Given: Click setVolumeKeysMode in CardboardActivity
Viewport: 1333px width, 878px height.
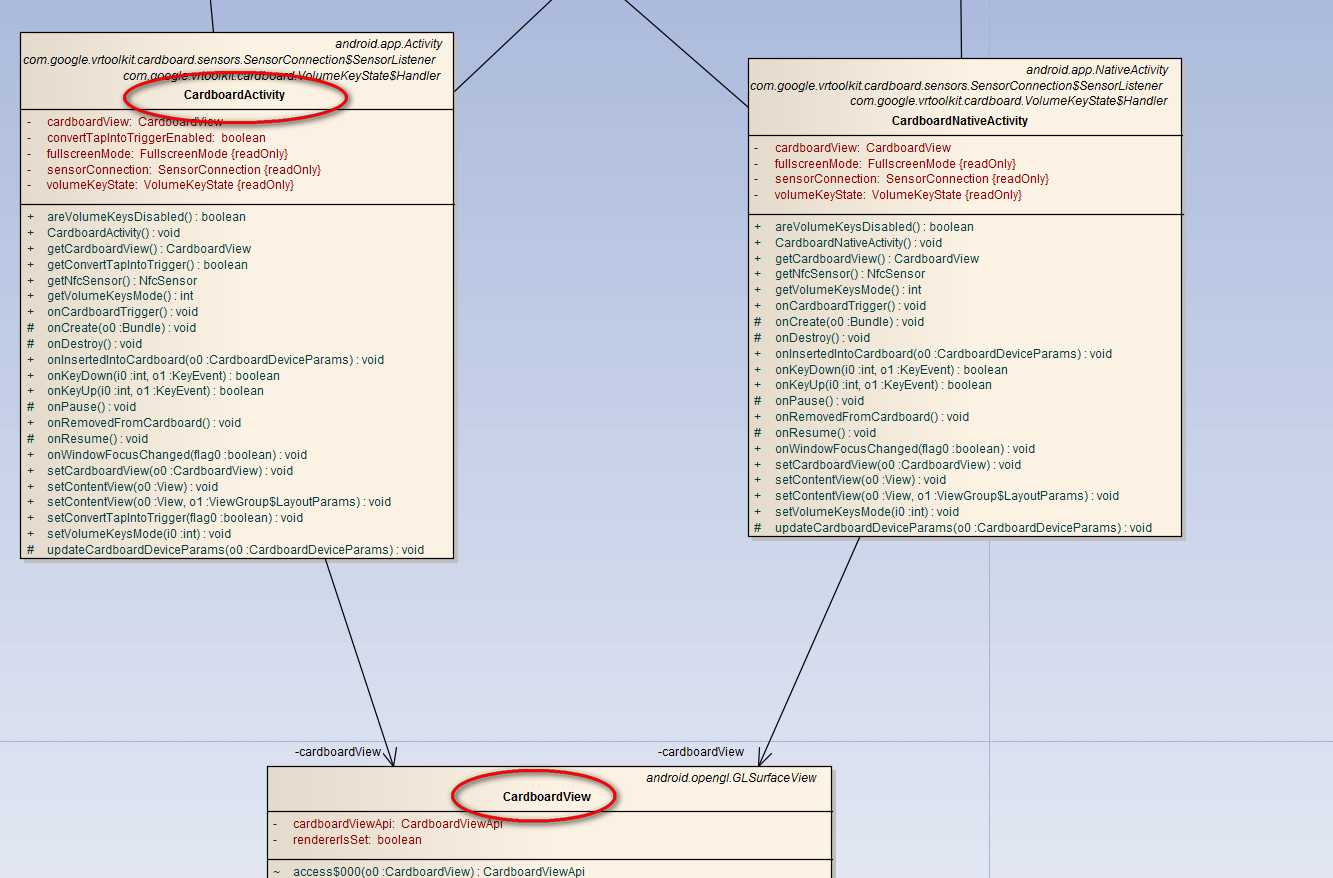Looking at the screenshot, I should tap(139, 534).
